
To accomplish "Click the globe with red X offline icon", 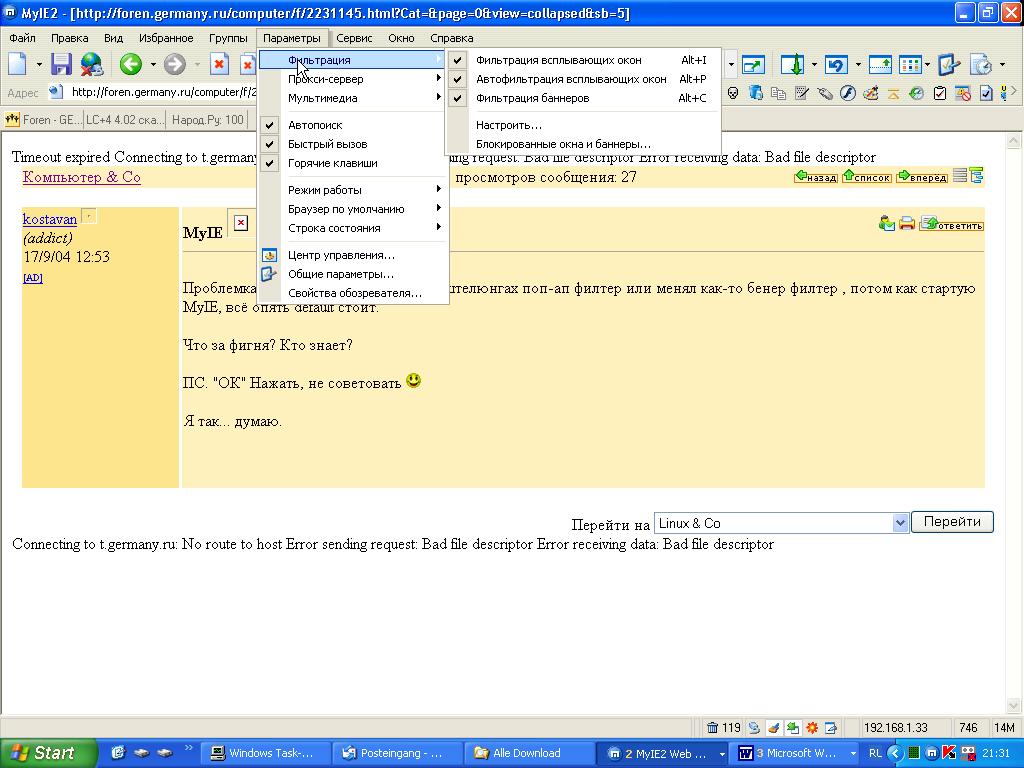I will click(92, 64).
